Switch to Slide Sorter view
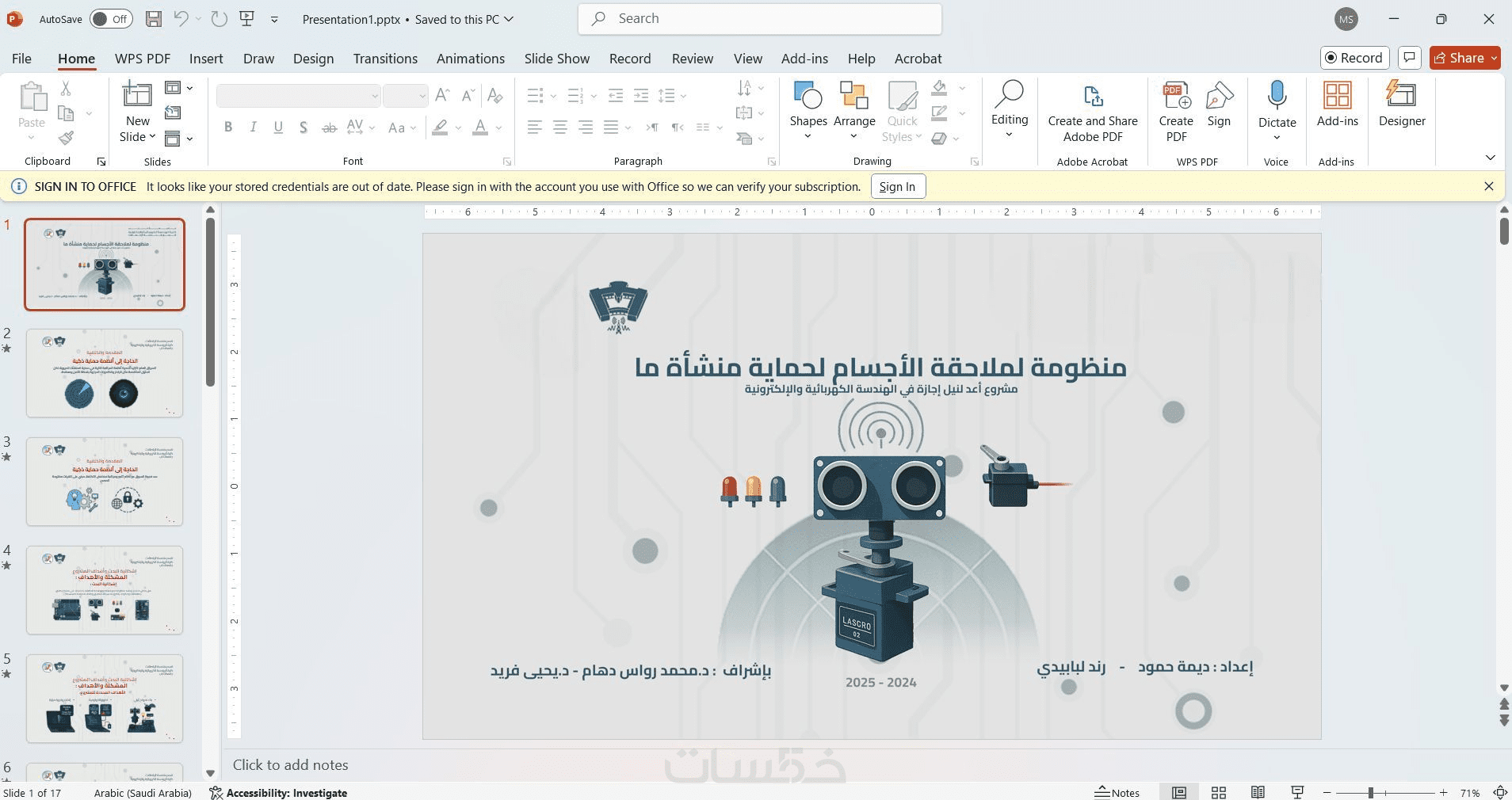 click(x=1219, y=792)
